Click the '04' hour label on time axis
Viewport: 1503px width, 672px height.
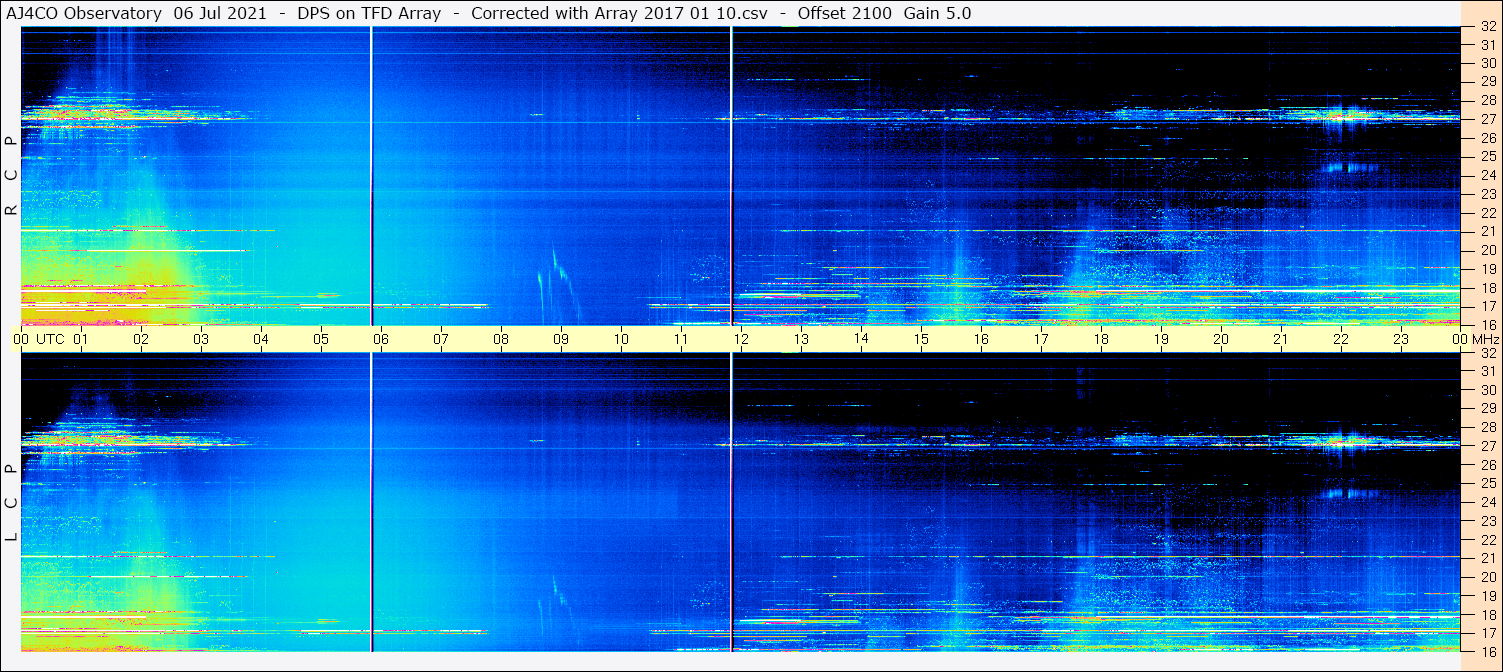(x=261, y=339)
